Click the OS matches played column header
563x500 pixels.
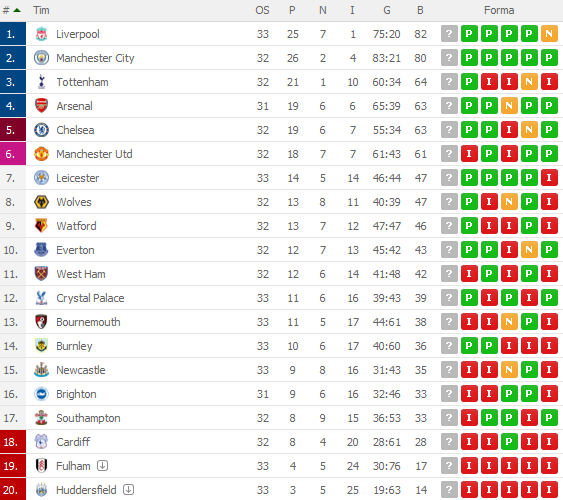(x=262, y=10)
